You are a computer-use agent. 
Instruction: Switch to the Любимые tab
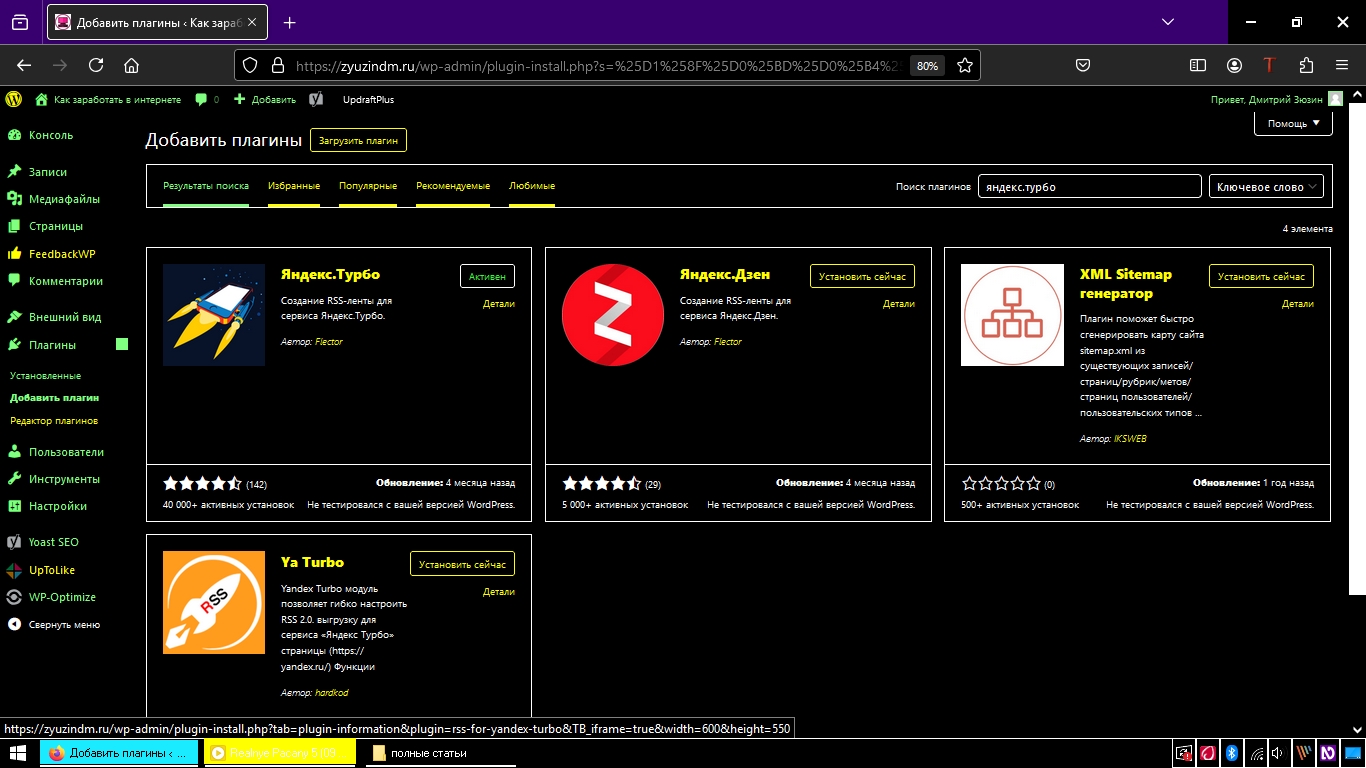click(x=532, y=186)
